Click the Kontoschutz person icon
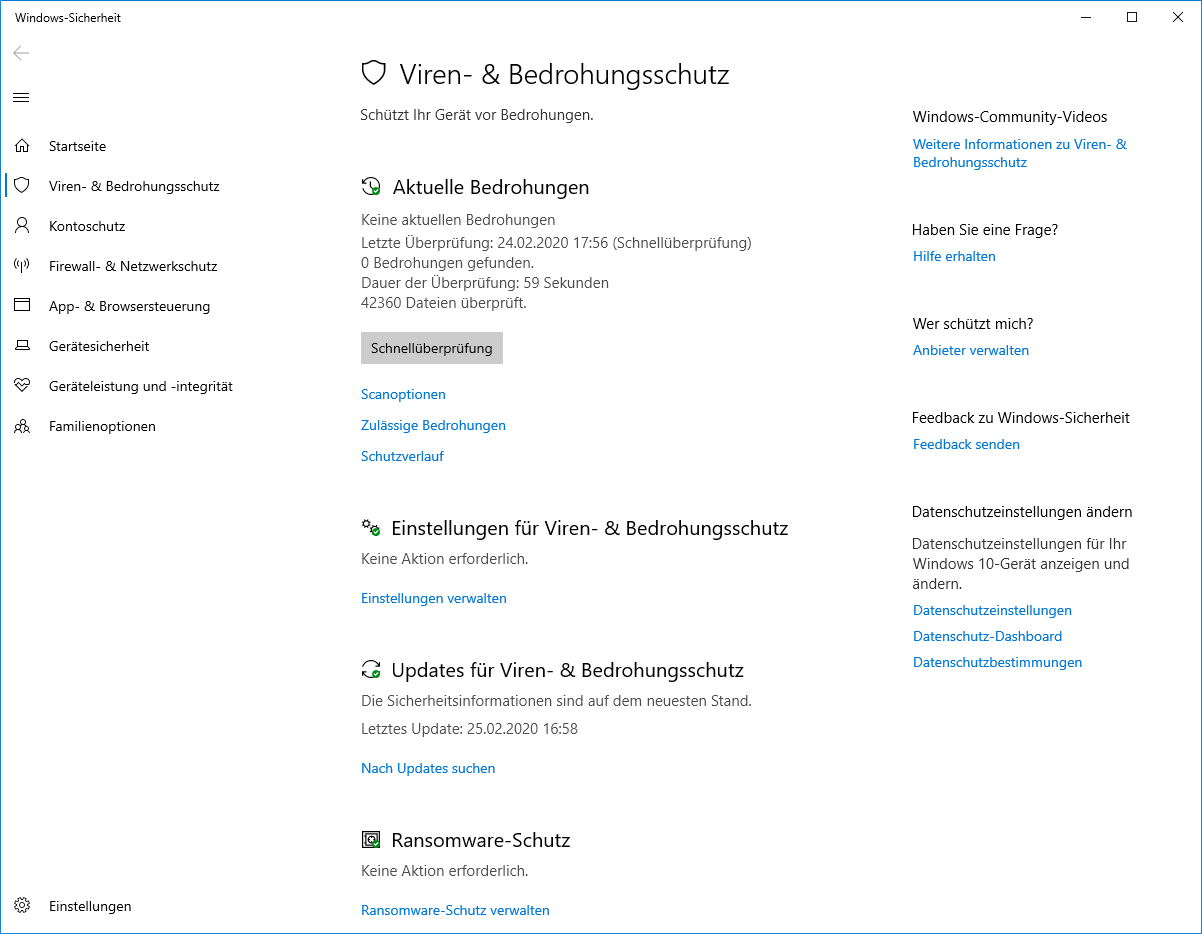 tap(22, 226)
